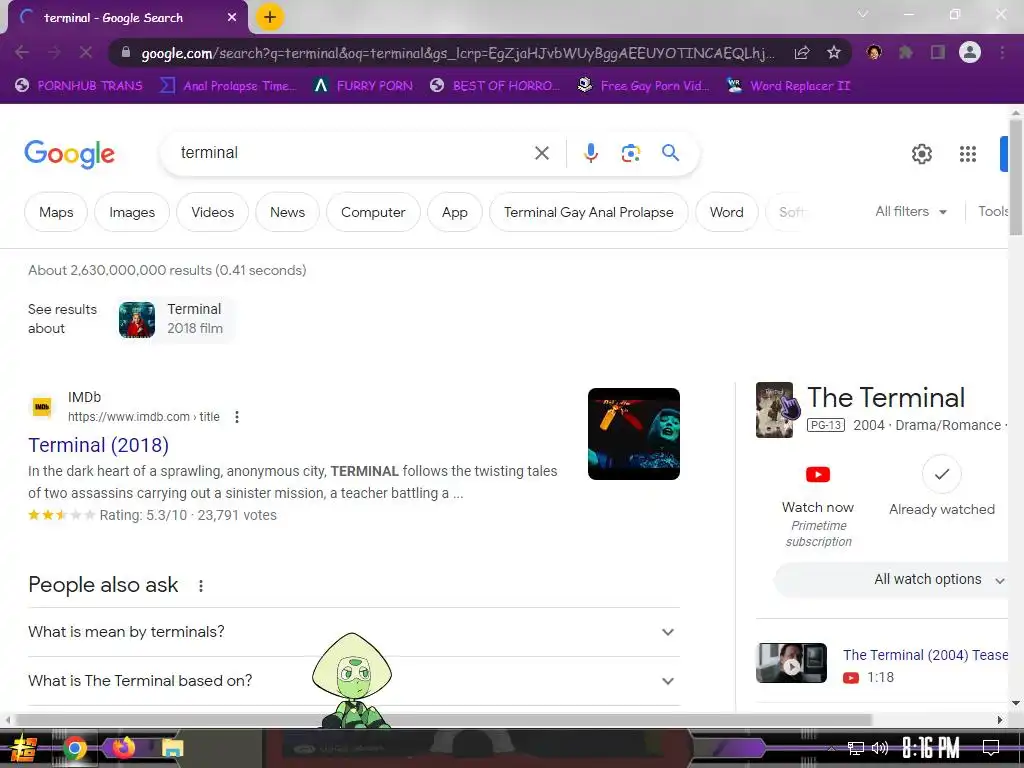Filter results by Videos
1024x768 pixels.
[x=212, y=212]
